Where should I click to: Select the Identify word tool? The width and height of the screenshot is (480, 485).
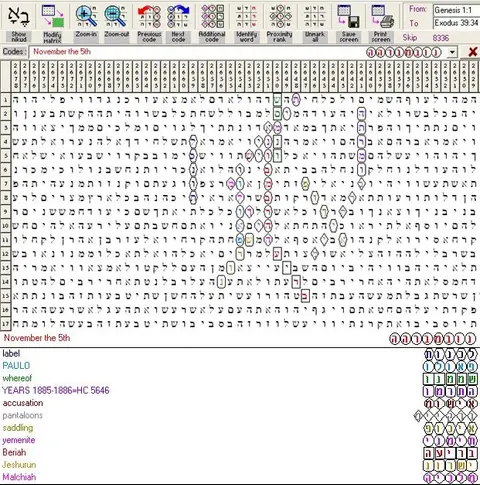[246, 17]
